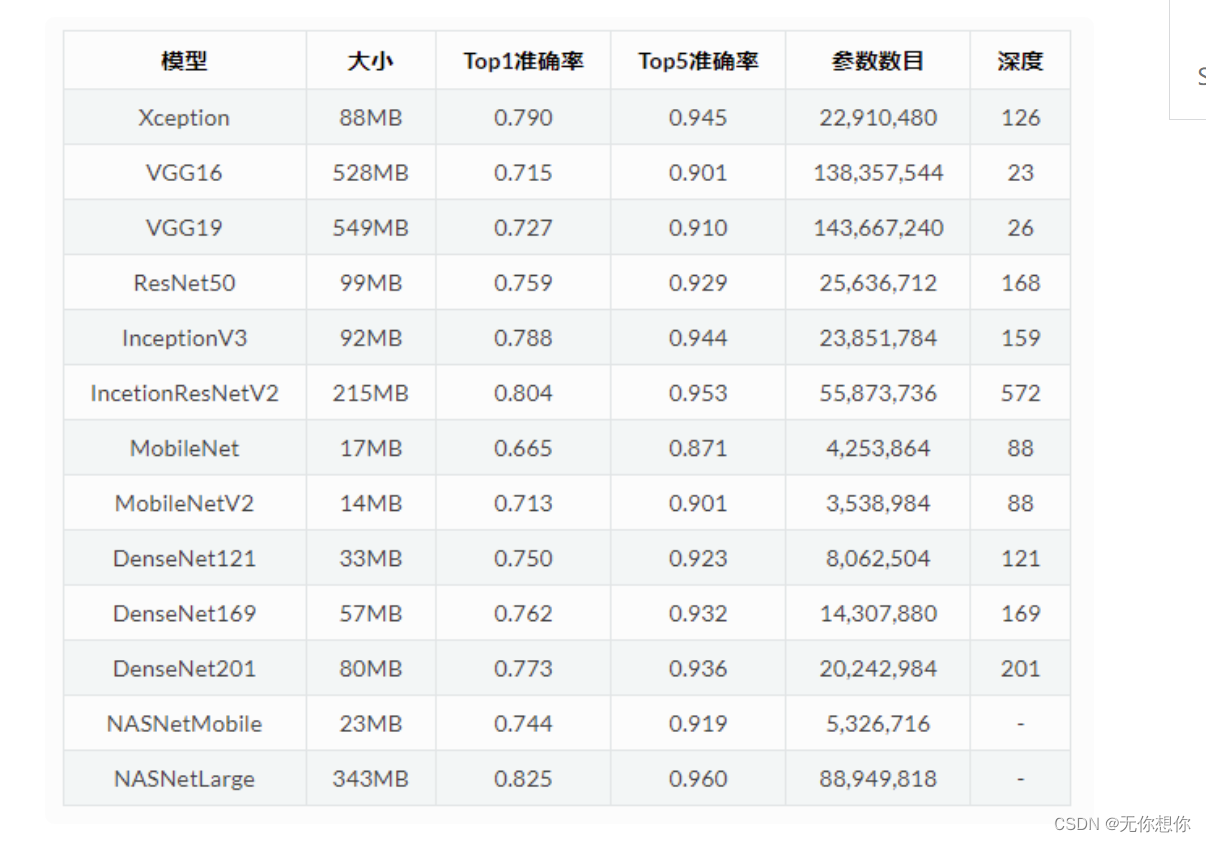Click the 25,636,712 parameter count

pyautogui.click(x=878, y=282)
